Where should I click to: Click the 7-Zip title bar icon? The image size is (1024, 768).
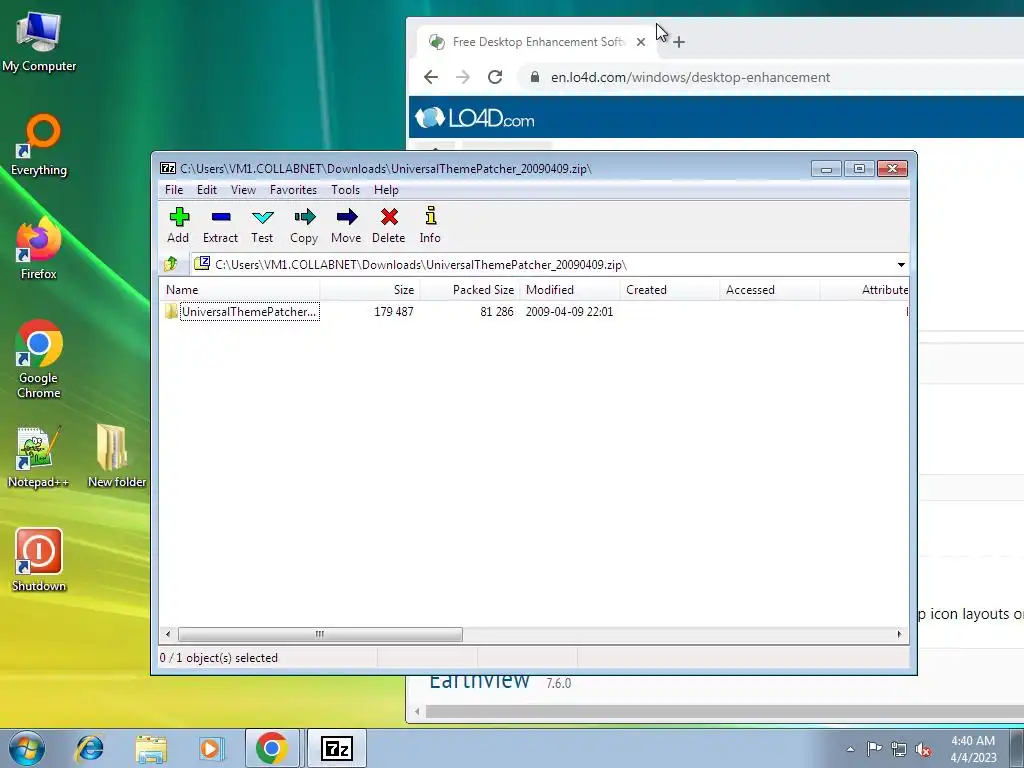click(168, 168)
